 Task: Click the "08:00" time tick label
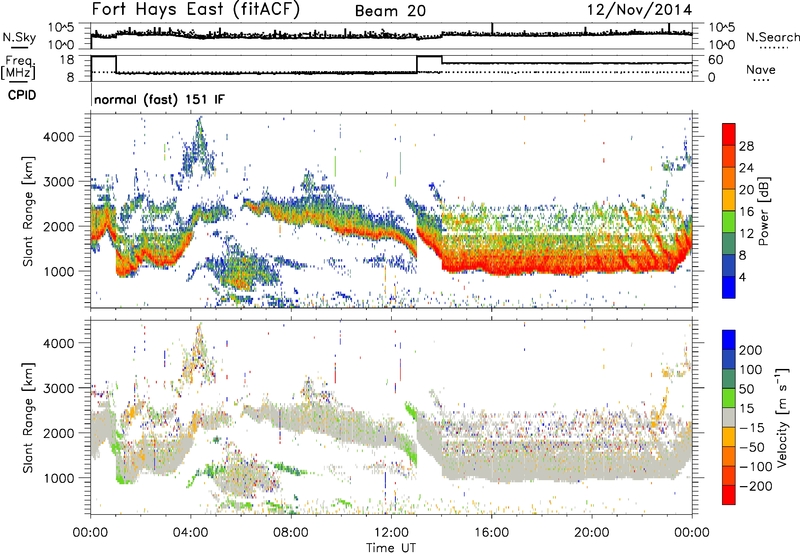tap(291, 533)
